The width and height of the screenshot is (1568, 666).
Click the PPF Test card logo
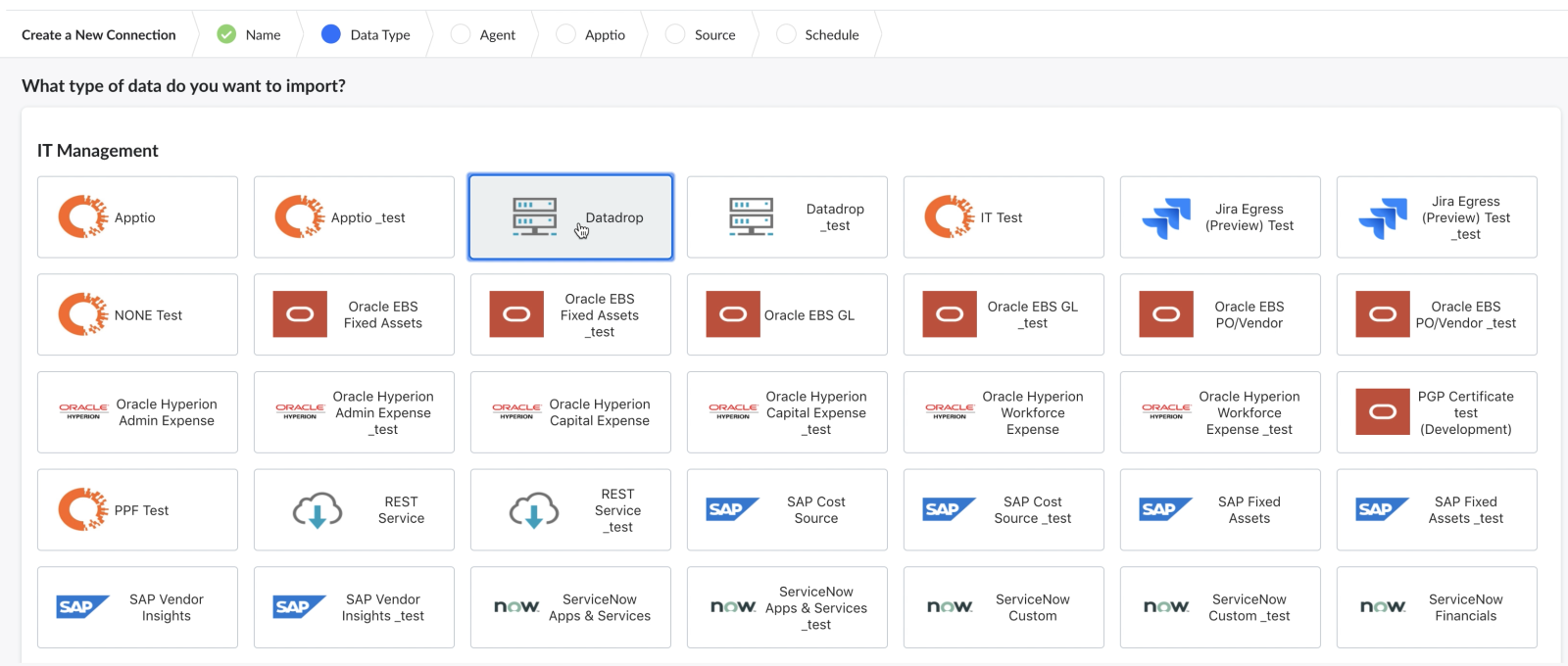(x=83, y=509)
